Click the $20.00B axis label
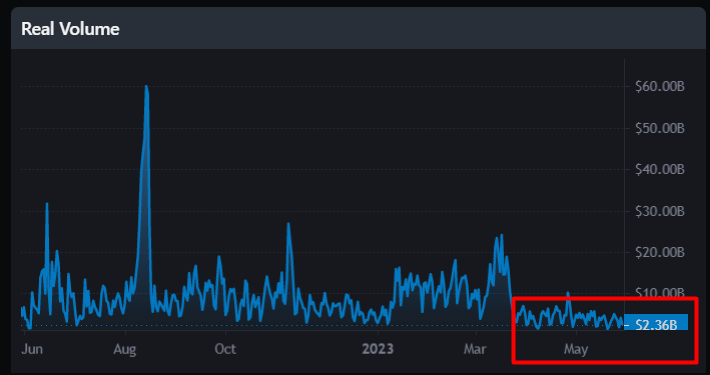The width and height of the screenshot is (710, 375). [660, 253]
